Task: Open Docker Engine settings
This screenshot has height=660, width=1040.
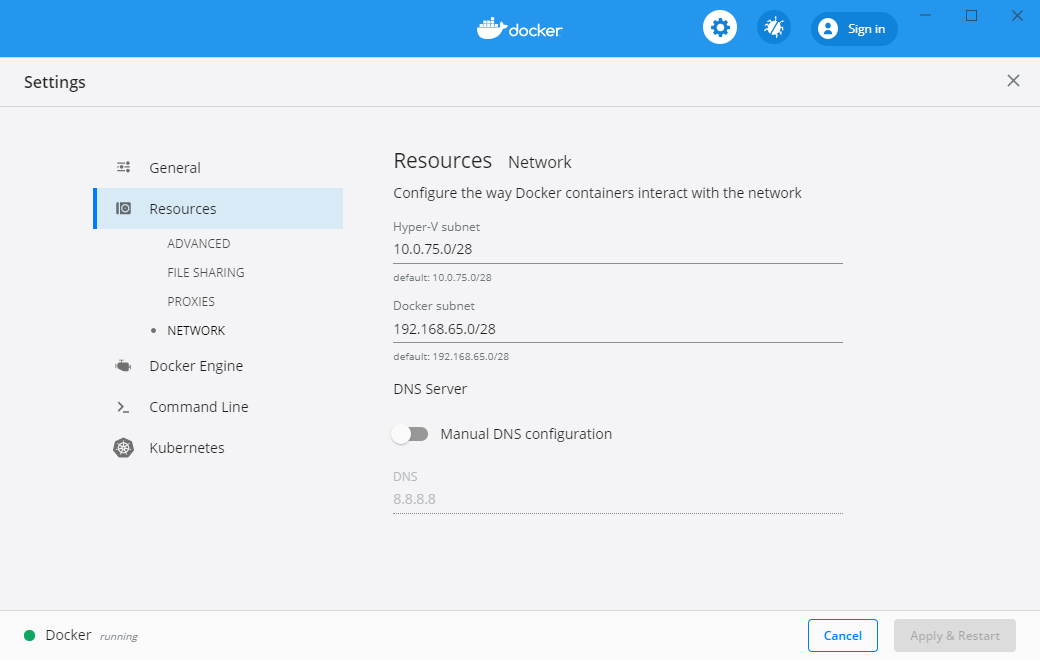Action: point(218,365)
